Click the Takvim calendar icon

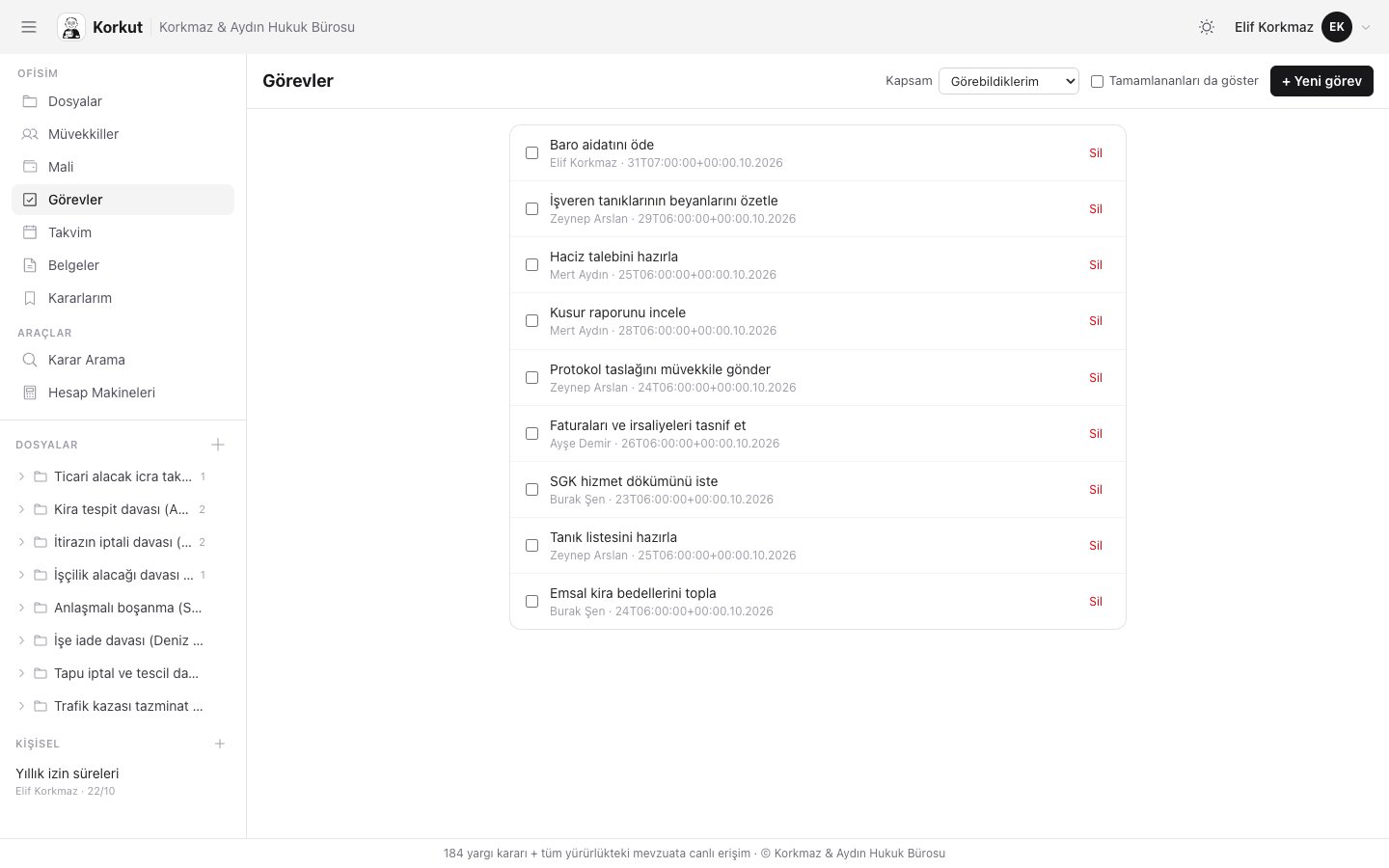[x=30, y=232]
